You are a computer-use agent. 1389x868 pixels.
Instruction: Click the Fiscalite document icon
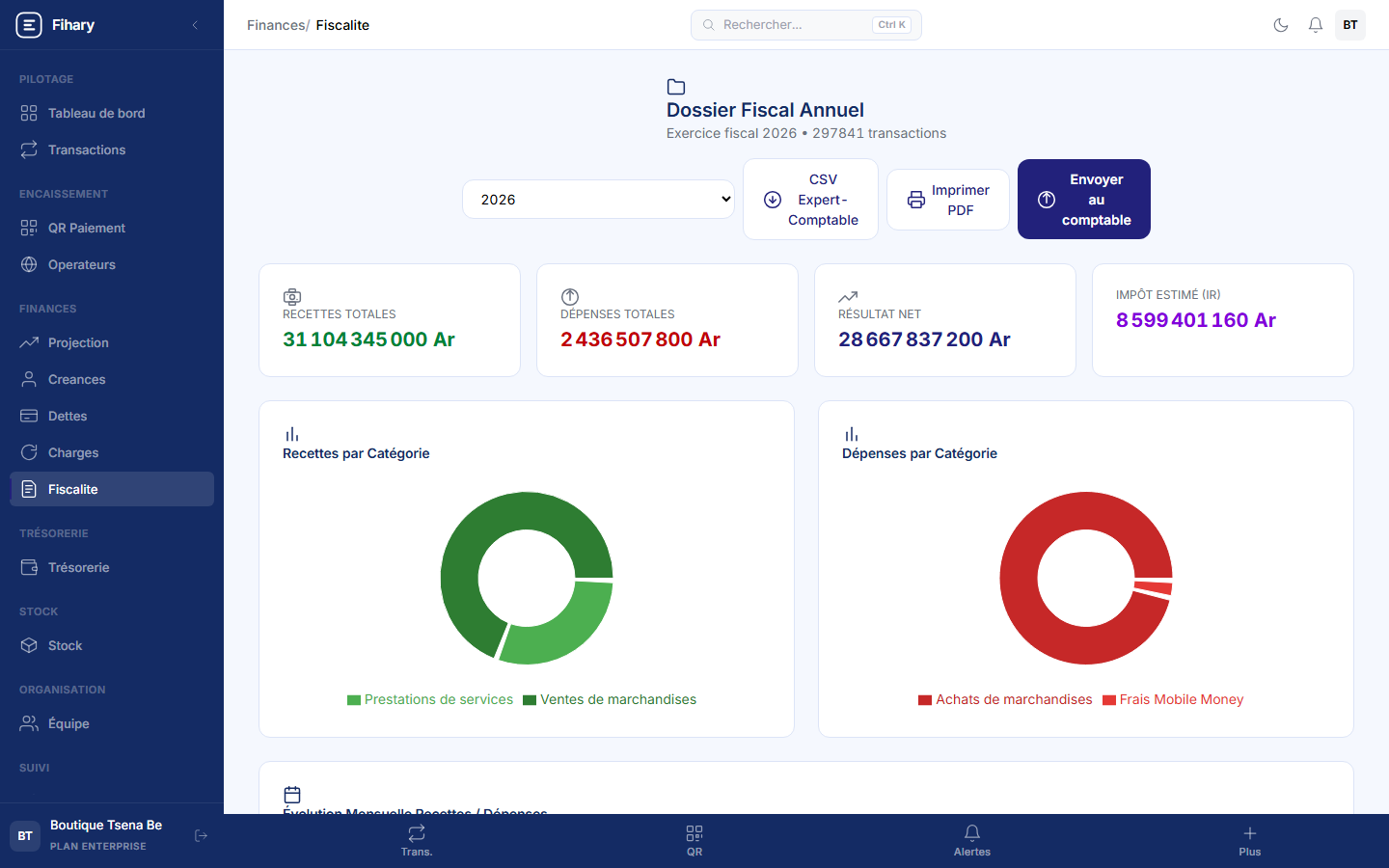(29, 489)
